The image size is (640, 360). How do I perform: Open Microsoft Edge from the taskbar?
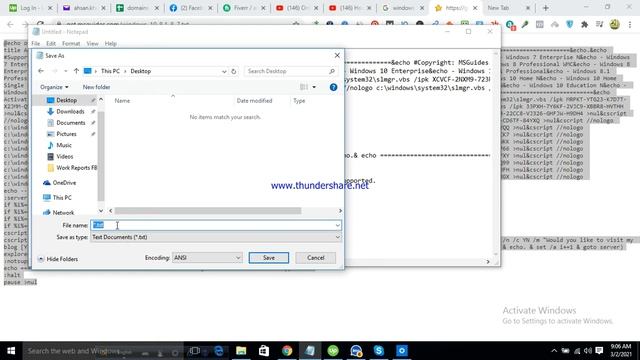(218, 351)
